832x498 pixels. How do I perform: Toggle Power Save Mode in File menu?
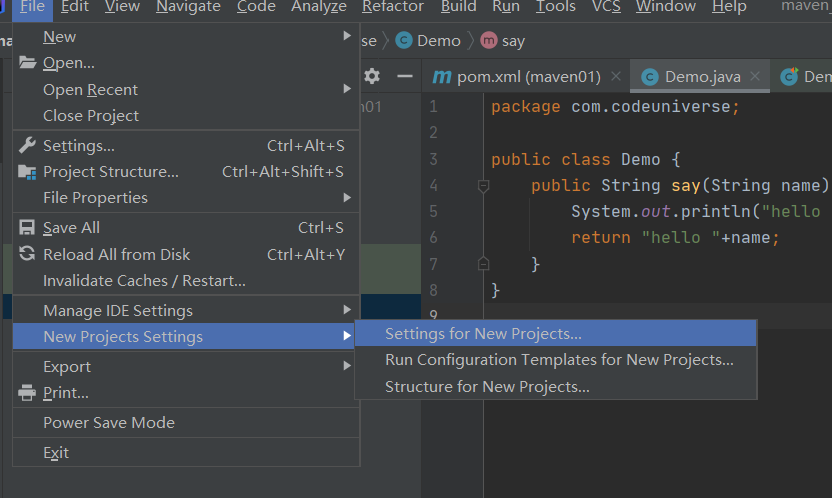pyautogui.click(x=109, y=423)
